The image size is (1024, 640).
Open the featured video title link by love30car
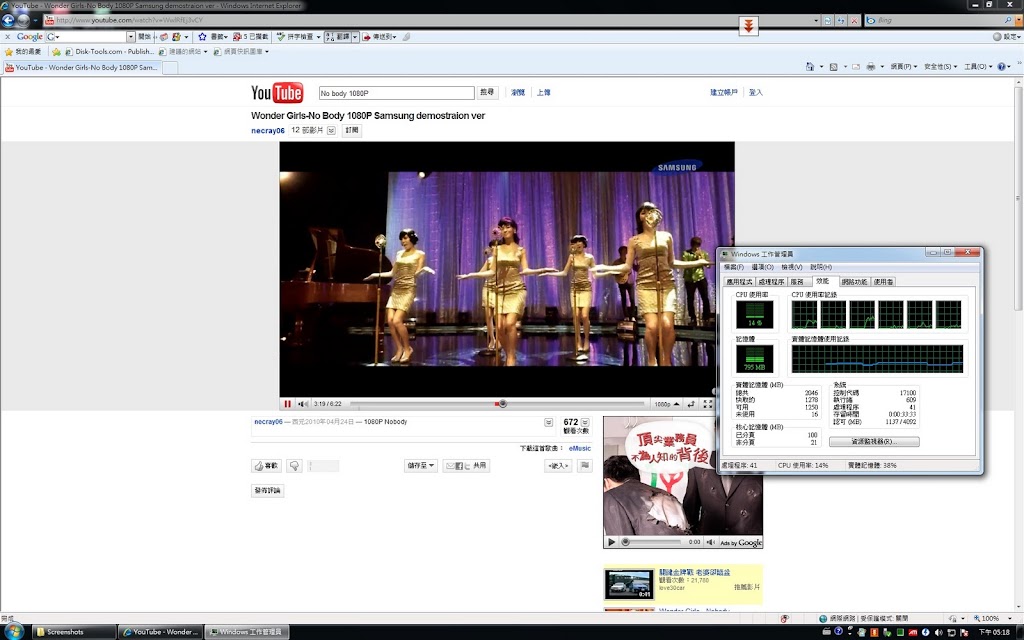coord(695,572)
